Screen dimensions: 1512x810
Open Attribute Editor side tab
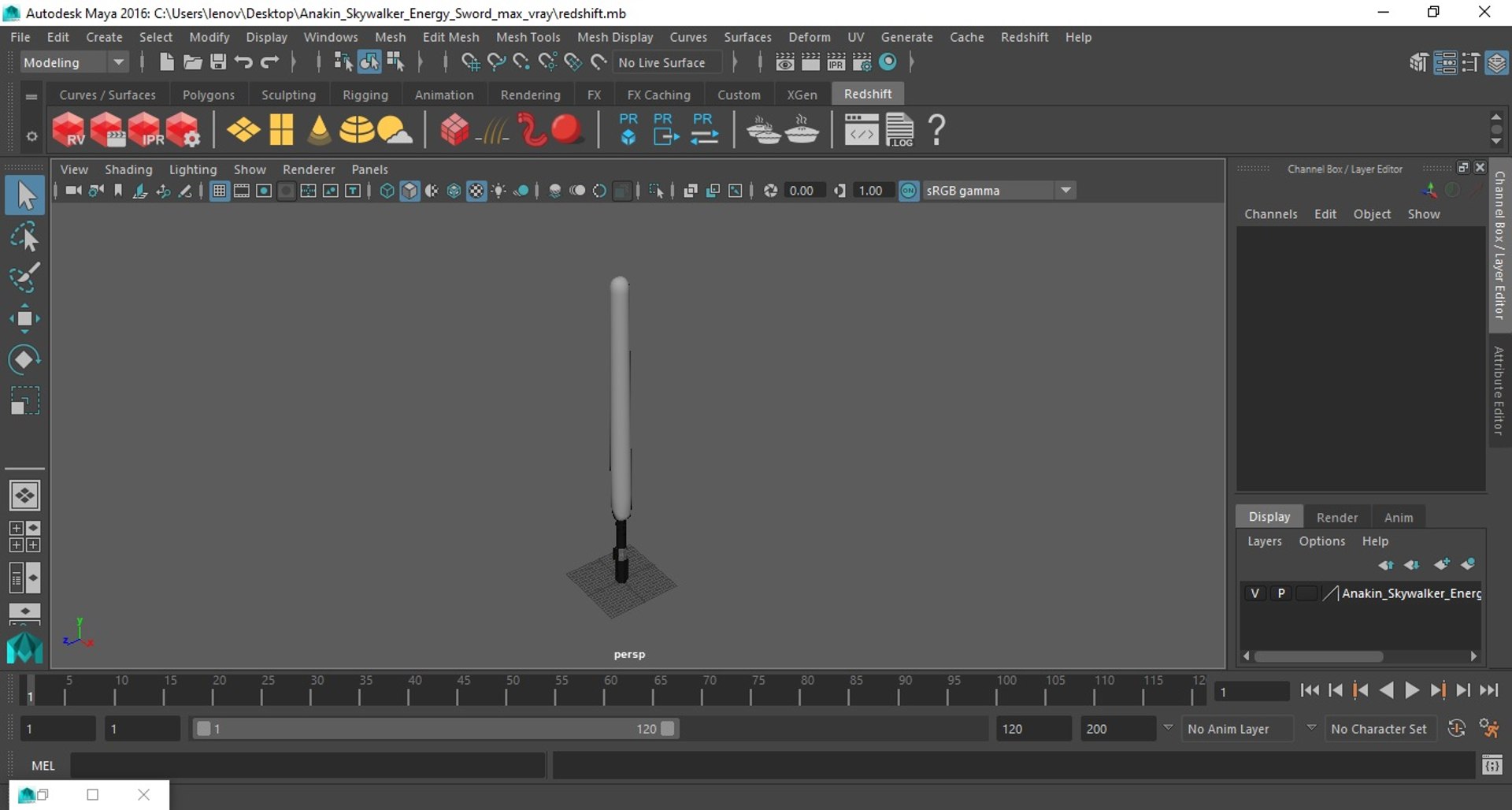[1499, 391]
